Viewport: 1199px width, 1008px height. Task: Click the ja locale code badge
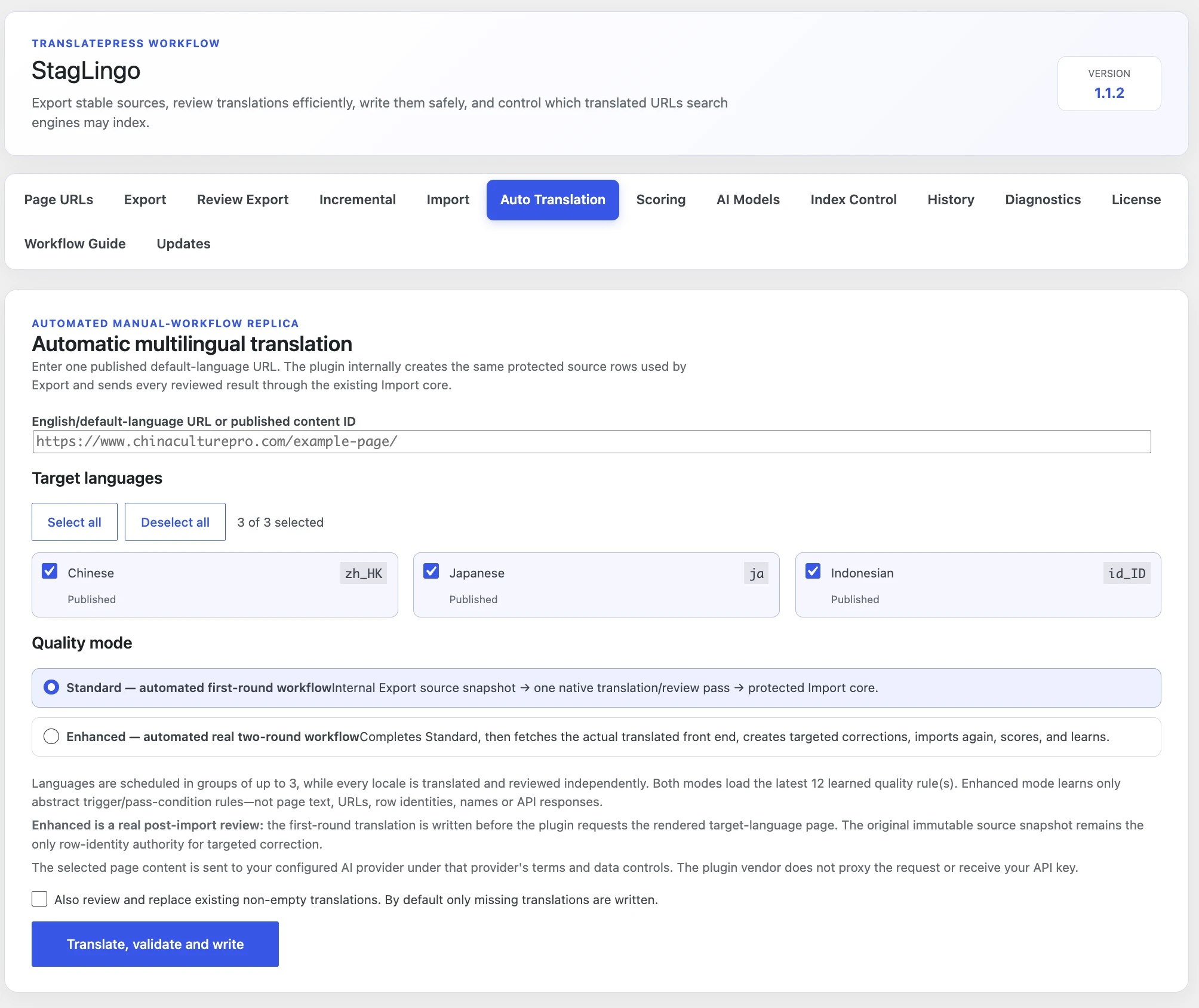756,573
